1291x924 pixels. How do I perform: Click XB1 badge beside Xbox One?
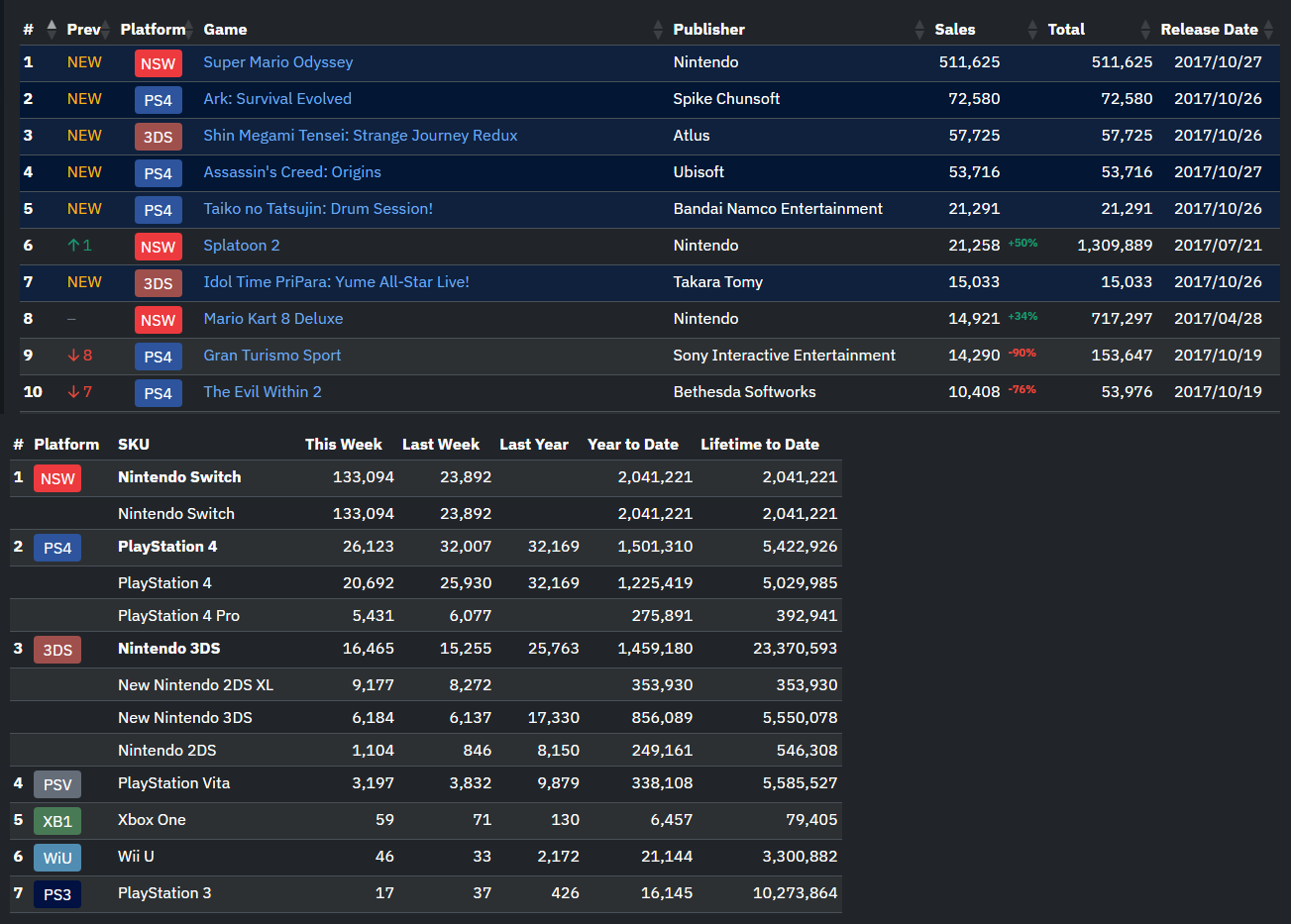pos(57,822)
